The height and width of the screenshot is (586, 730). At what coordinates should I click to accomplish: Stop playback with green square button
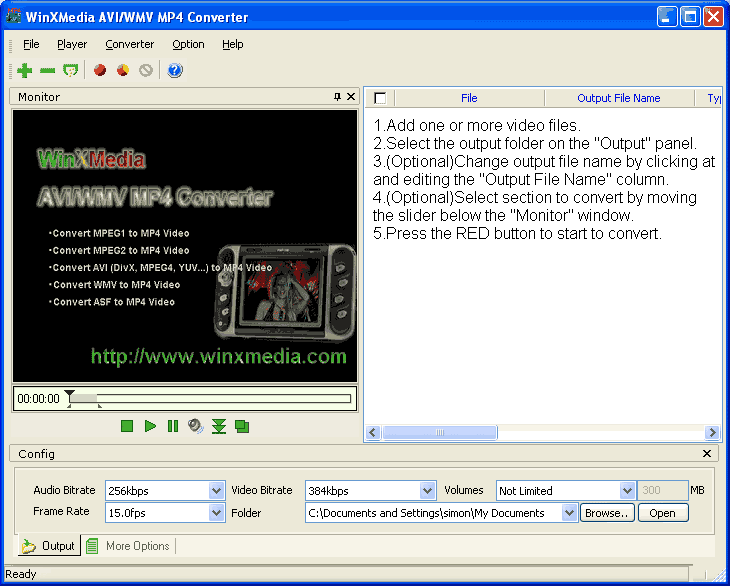pyautogui.click(x=127, y=426)
